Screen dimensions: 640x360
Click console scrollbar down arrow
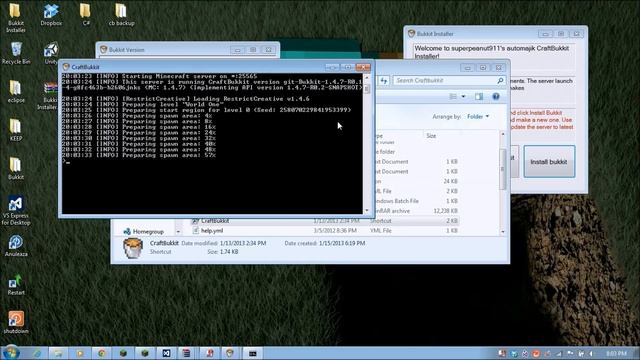(x=367, y=211)
